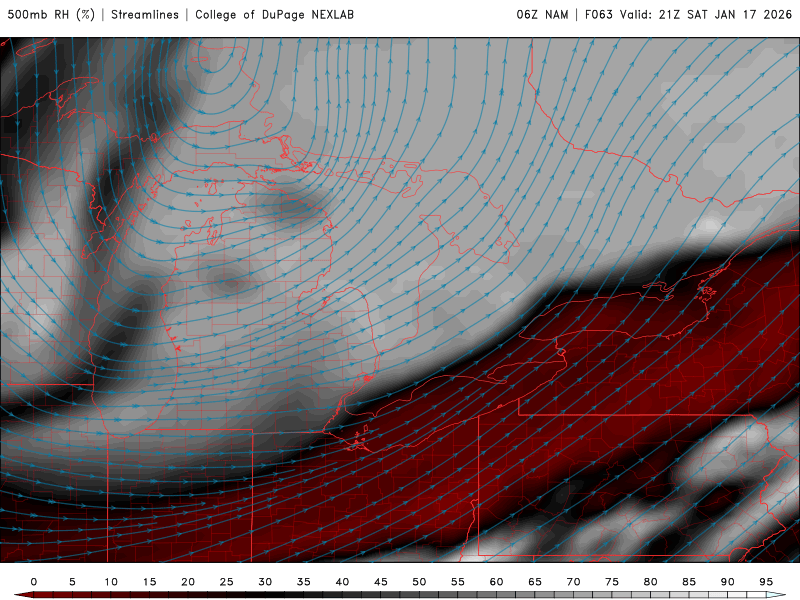Click the "500mb RH (%)" title text

51,15
